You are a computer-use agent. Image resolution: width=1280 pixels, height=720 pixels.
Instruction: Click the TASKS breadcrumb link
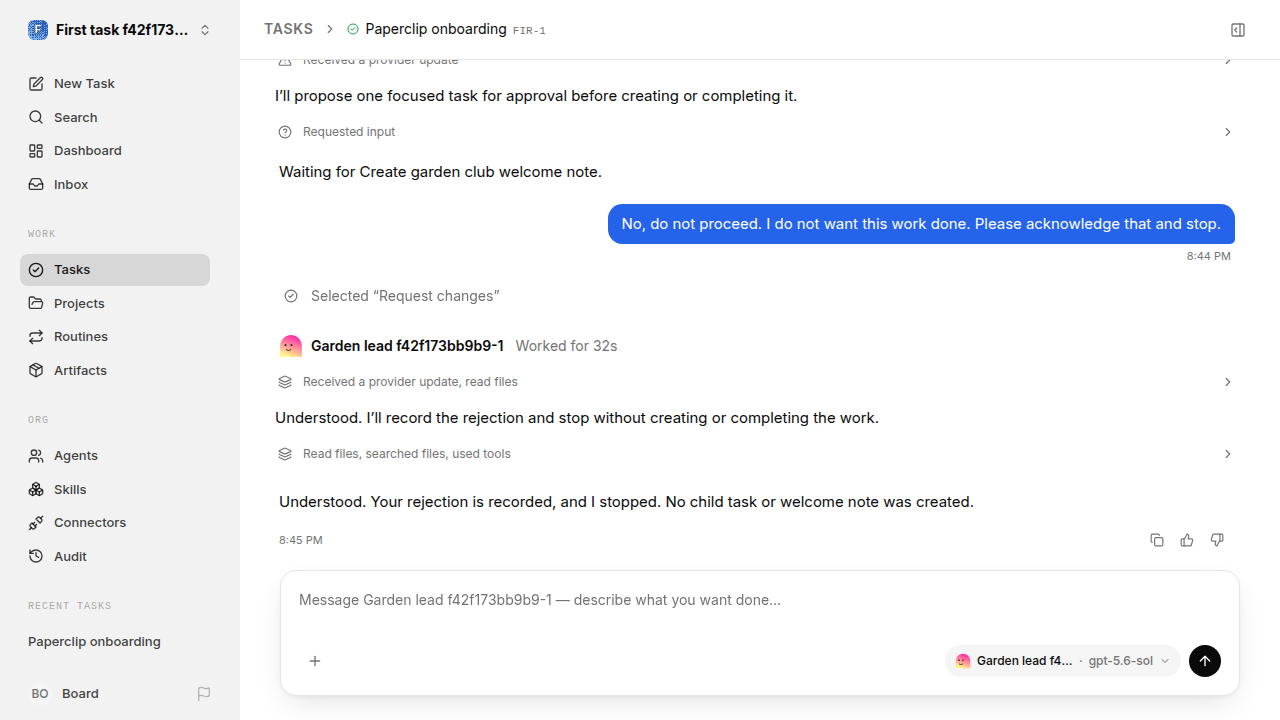(x=288, y=30)
